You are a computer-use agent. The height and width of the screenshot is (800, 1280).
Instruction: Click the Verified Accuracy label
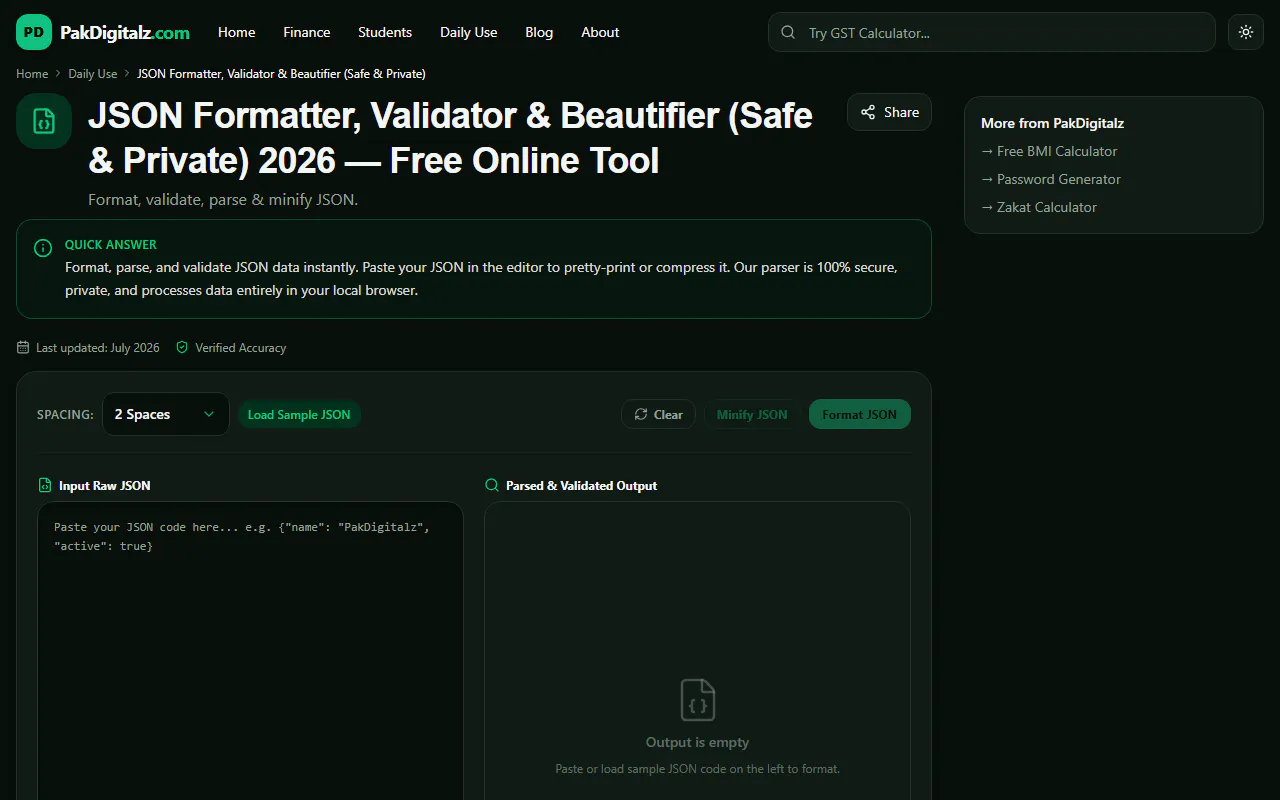click(x=241, y=348)
